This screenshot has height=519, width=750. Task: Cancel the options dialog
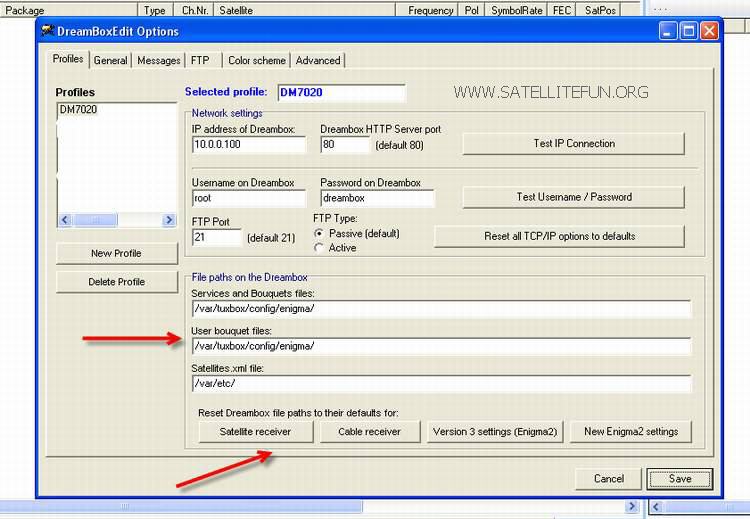pyautogui.click(x=608, y=479)
